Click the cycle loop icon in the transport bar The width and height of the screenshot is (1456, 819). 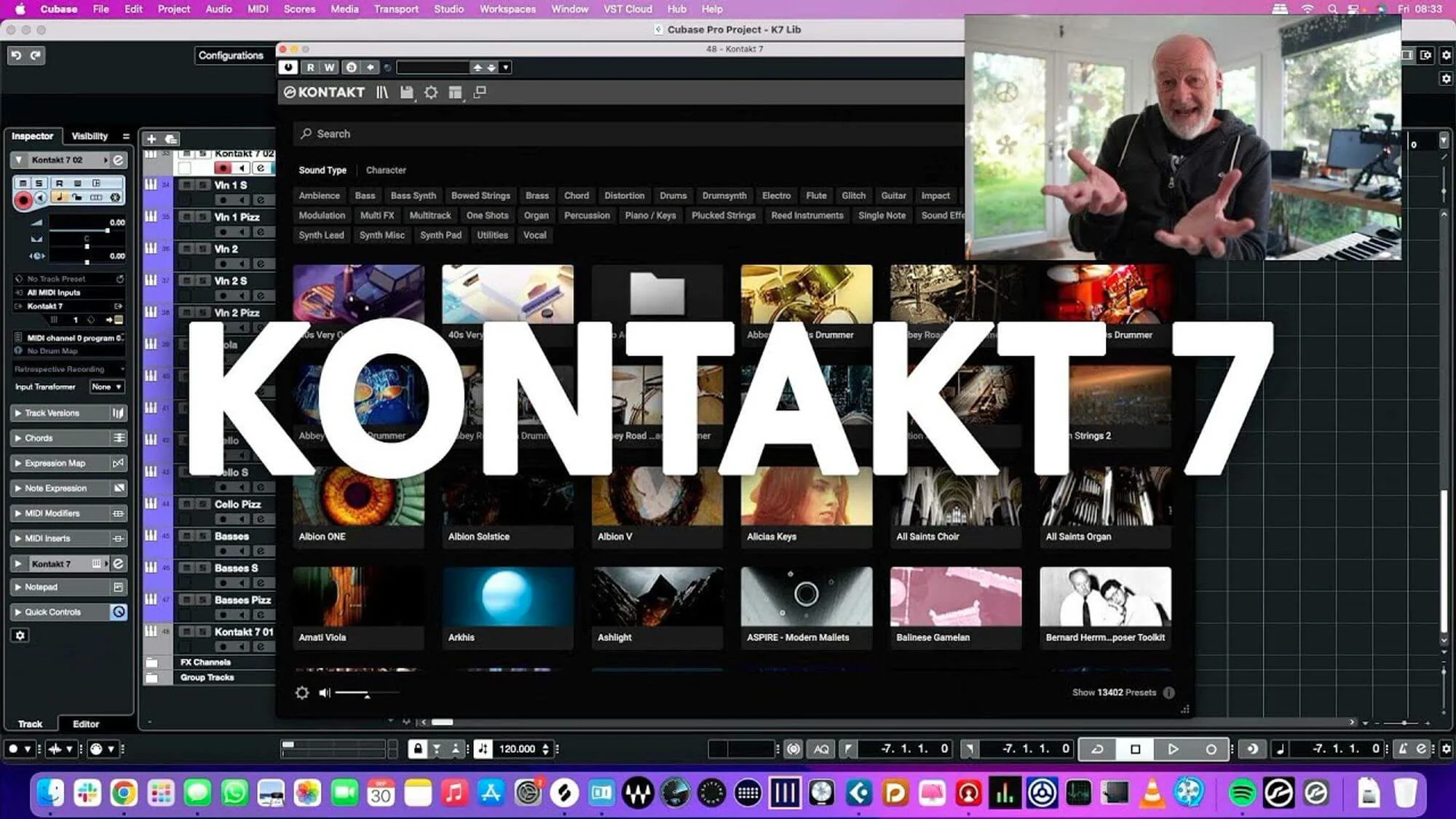(x=1096, y=748)
